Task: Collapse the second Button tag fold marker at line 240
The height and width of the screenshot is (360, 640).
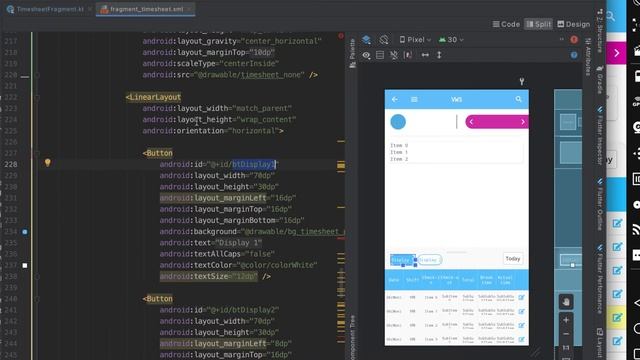Action: point(37,299)
